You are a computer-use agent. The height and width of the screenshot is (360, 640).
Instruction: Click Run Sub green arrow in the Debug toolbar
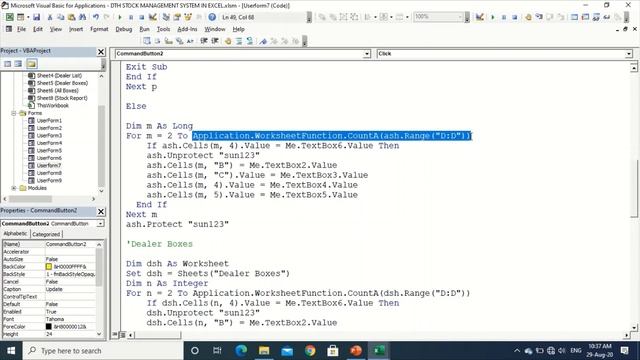coord(493,17)
